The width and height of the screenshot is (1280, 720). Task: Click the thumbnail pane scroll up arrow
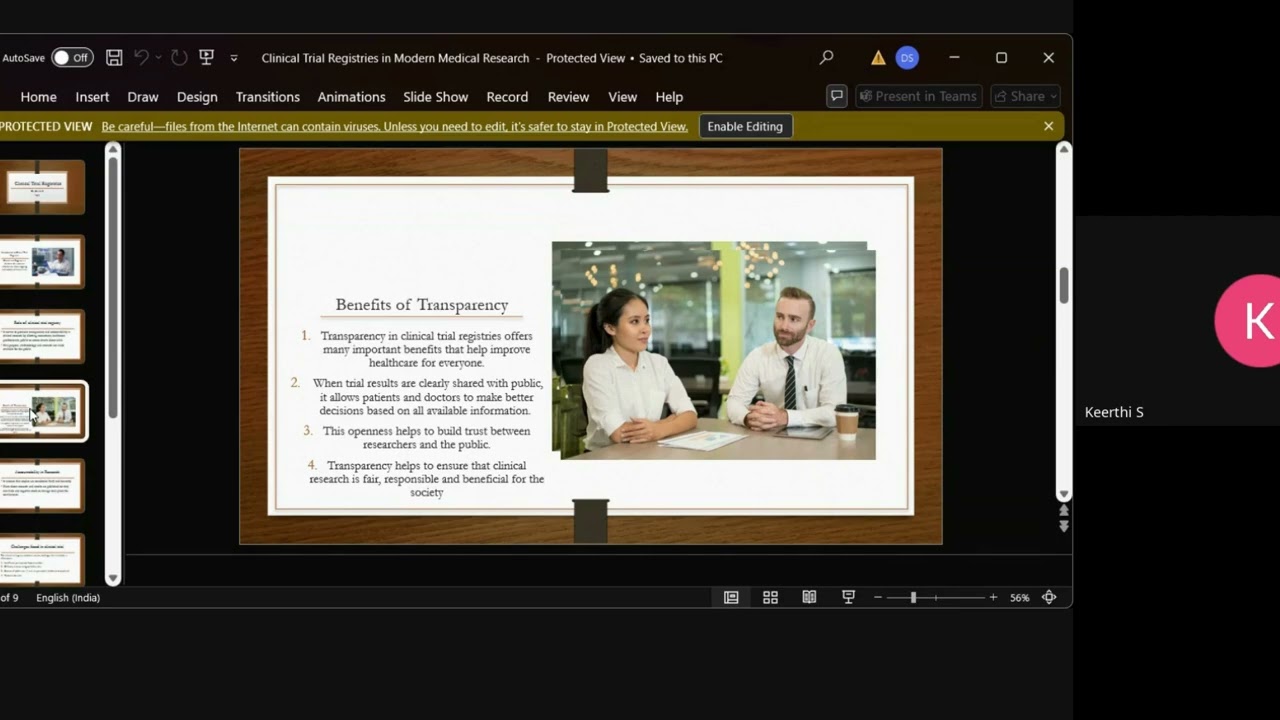[112, 150]
